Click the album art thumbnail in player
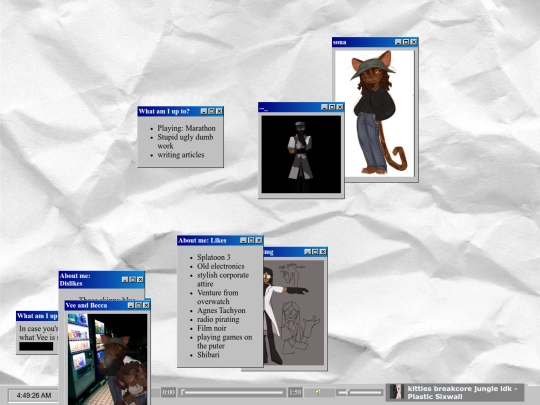 (396, 392)
